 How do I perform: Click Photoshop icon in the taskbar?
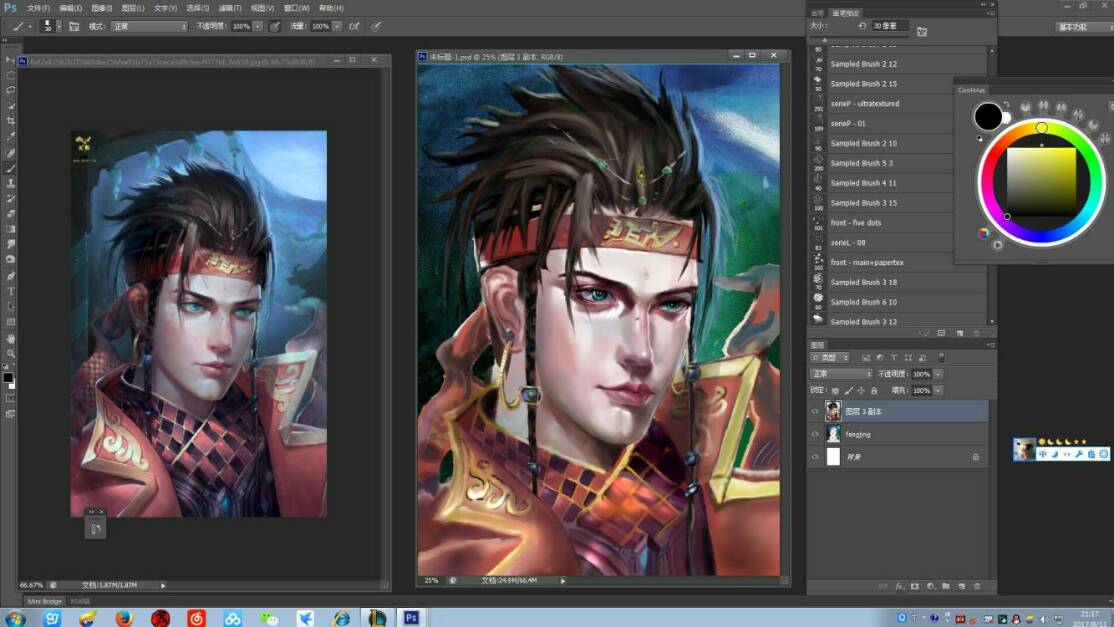coord(410,618)
